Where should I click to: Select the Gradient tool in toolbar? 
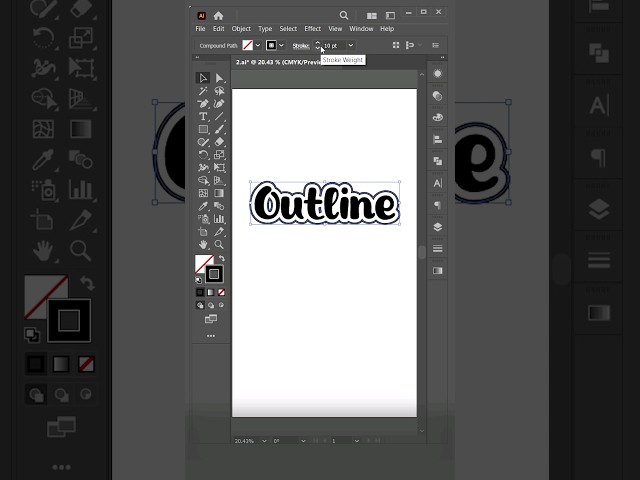click(x=219, y=193)
